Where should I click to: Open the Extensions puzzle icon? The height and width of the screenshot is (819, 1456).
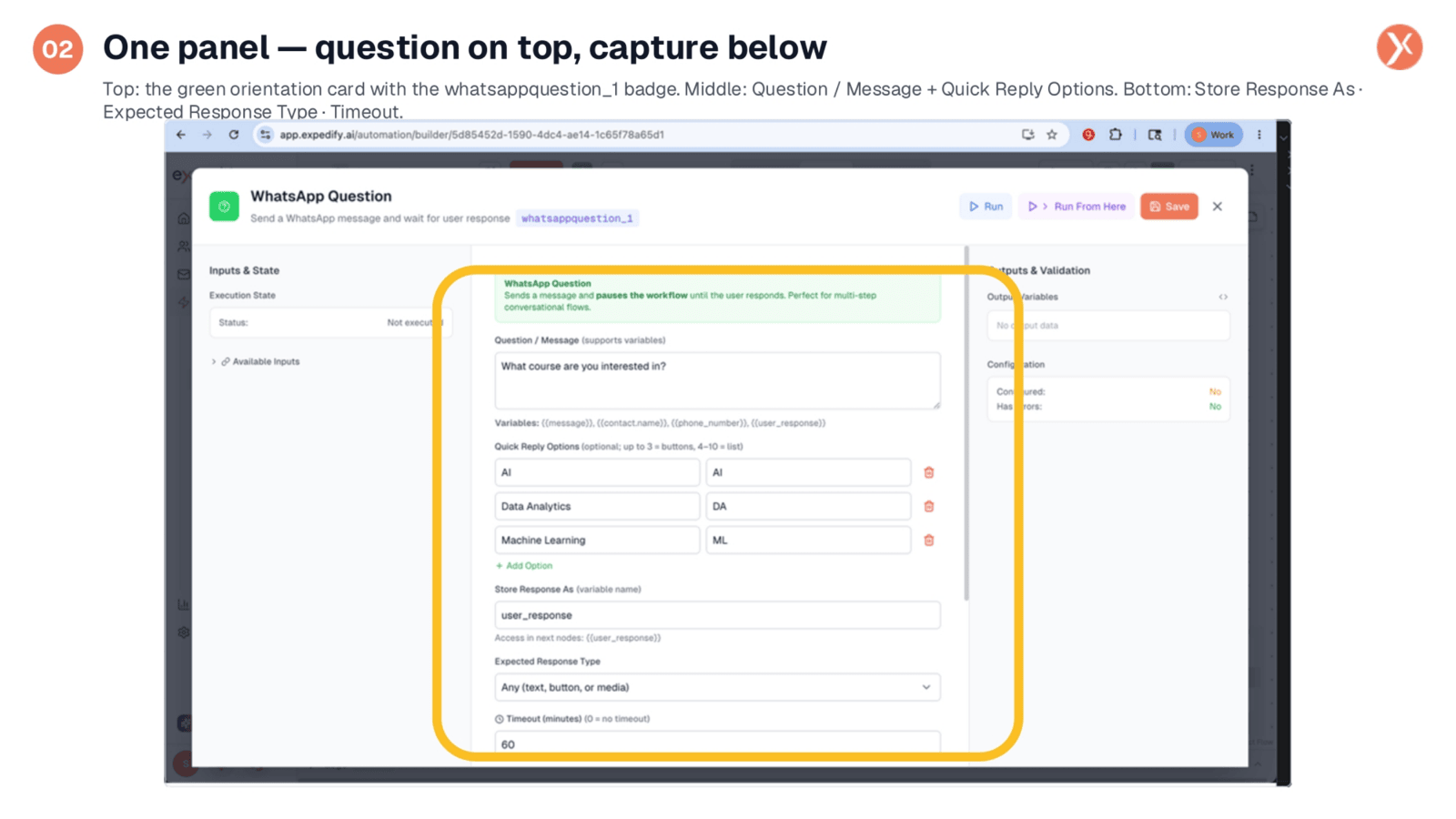pos(1115,135)
